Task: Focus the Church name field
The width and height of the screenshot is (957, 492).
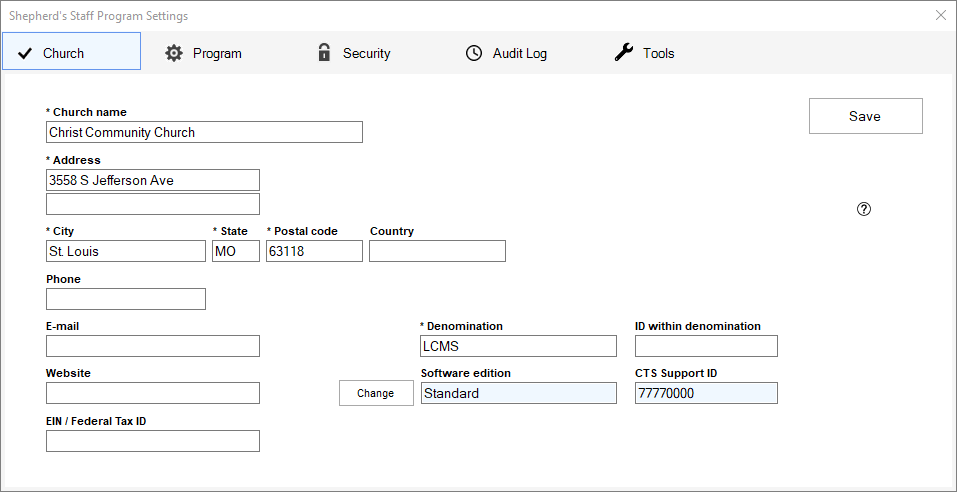Action: pyautogui.click(x=204, y=132)
